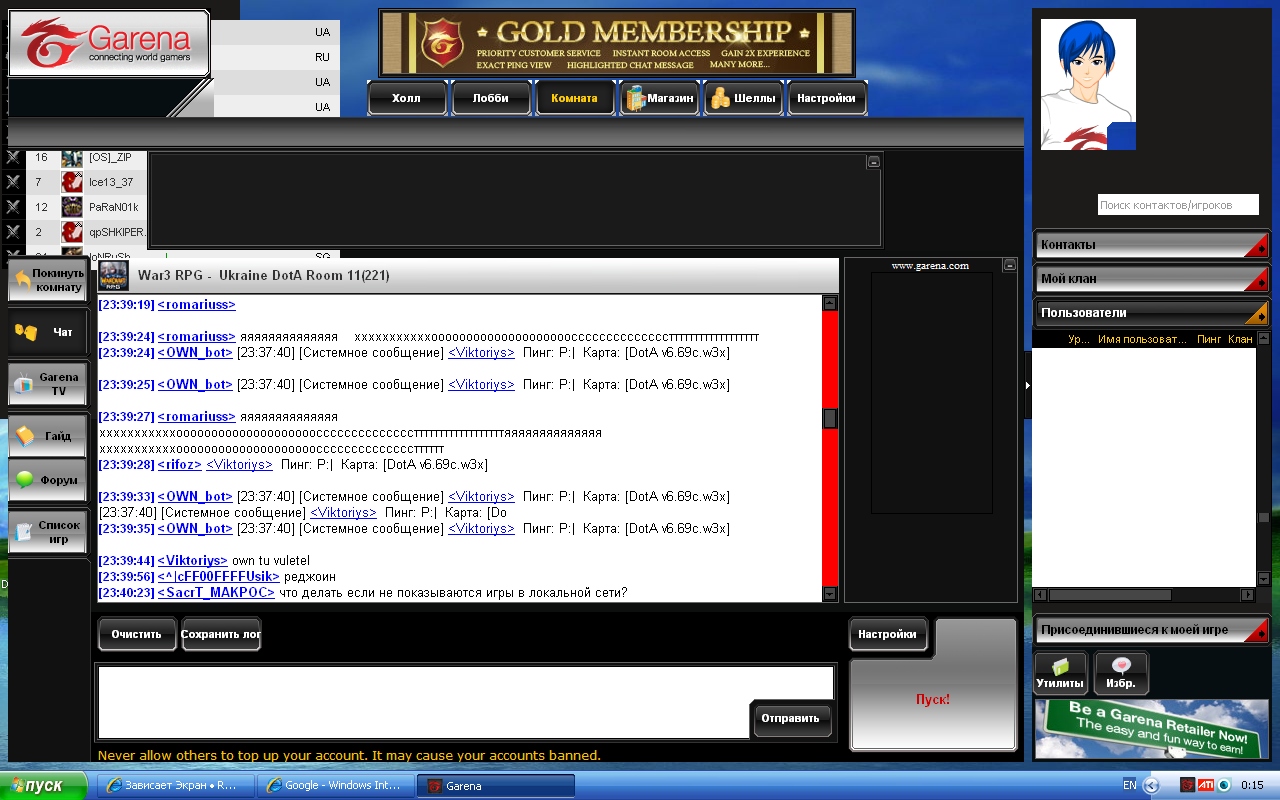
Task: Click the Покинуть комнату leave-room button
Action: (x=48, y=280)
